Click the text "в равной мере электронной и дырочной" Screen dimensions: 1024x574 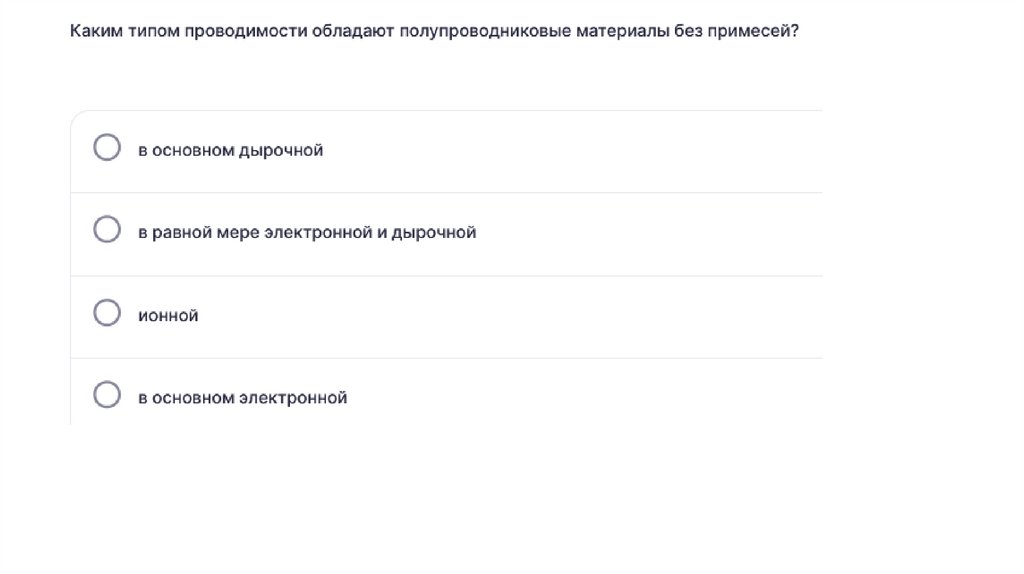(306, 233)
